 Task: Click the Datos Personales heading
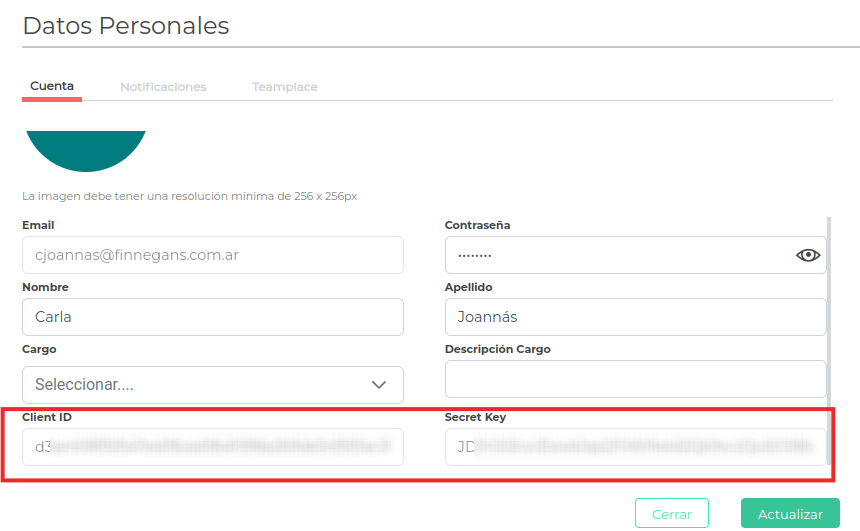pyautogui.click(x=126, y=26)
